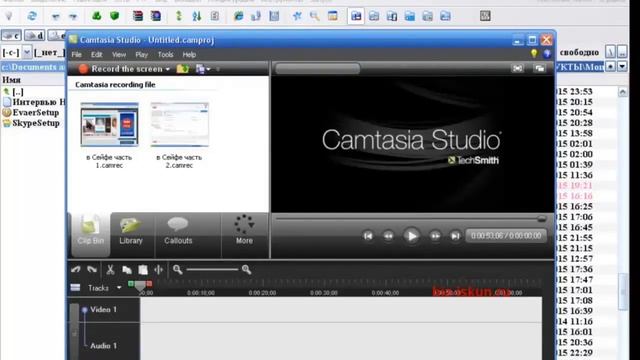640x360 pixels.
Task: Select the SkypeSetup file
Action: (x=31, y=123)
